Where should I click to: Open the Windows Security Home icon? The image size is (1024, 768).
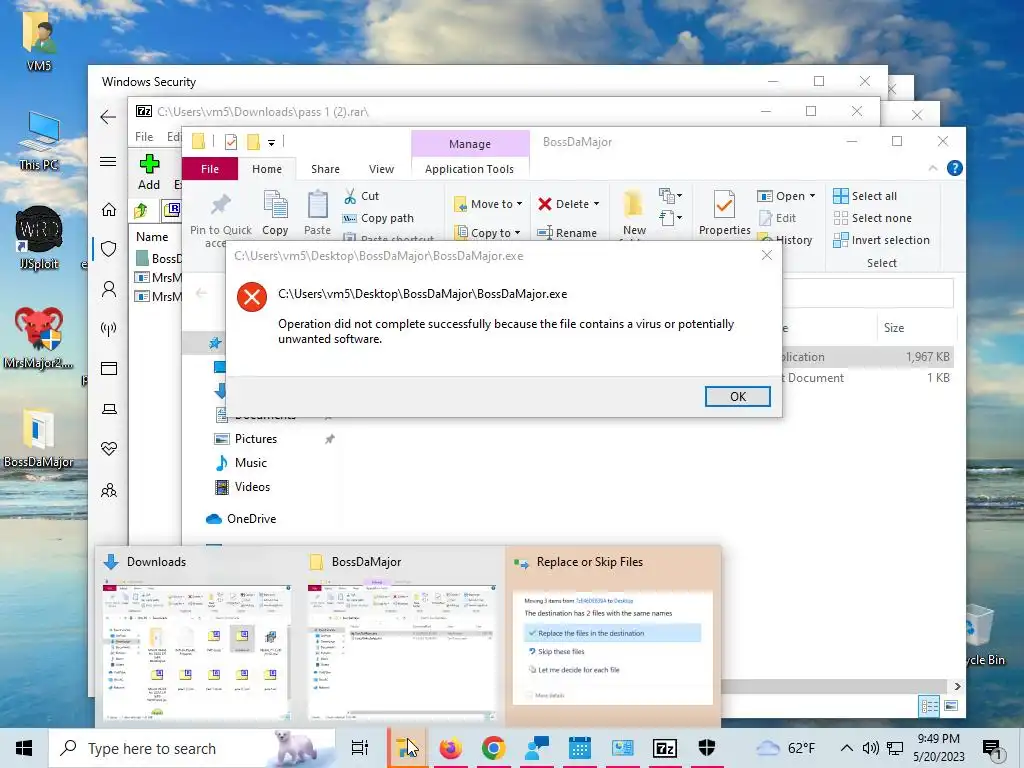[x=108, y=210]
